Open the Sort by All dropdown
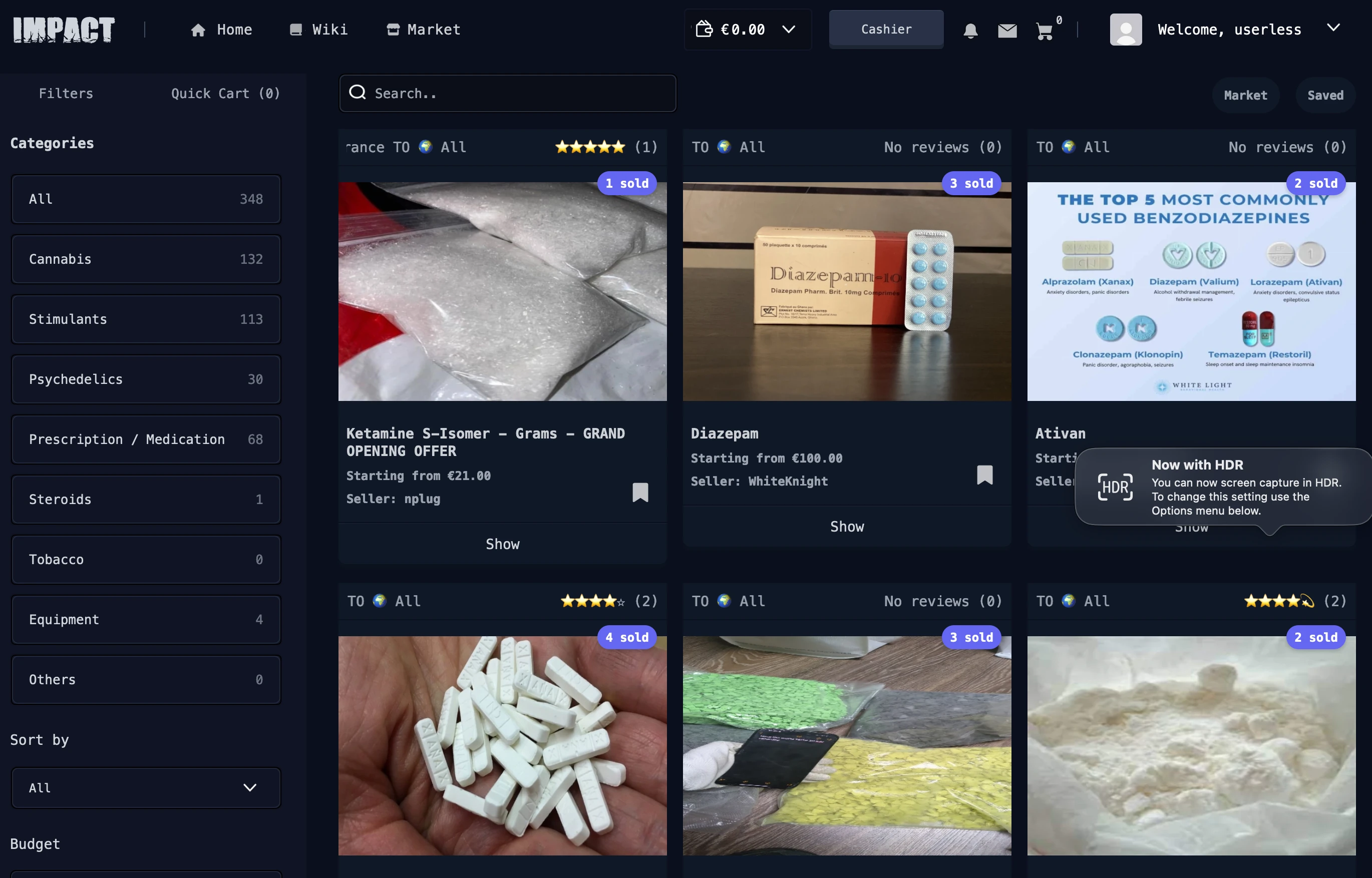This screenshot has width=1372, height=878. (x=145, y=787)
